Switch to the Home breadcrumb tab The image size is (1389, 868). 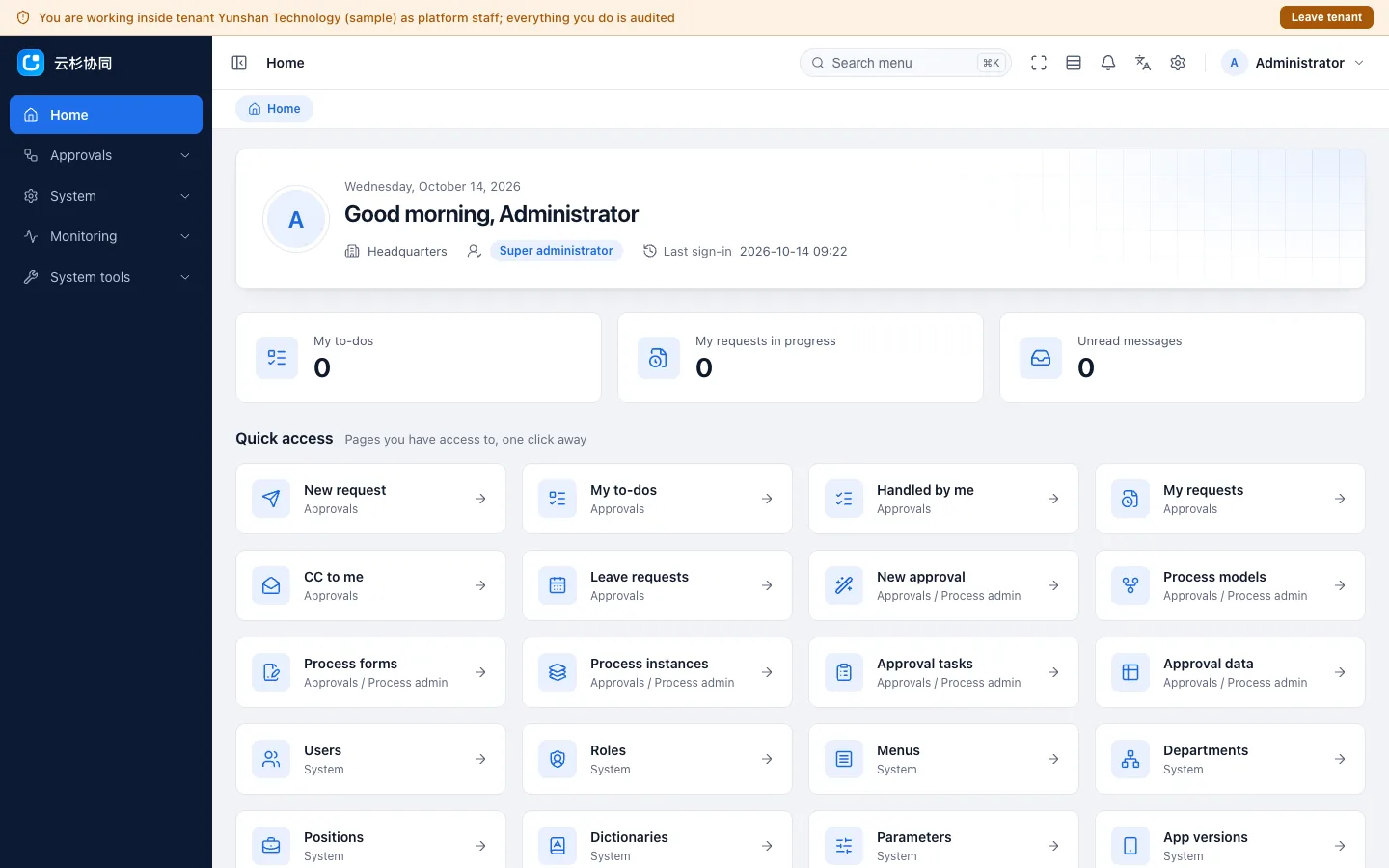[x=275, y=109]
